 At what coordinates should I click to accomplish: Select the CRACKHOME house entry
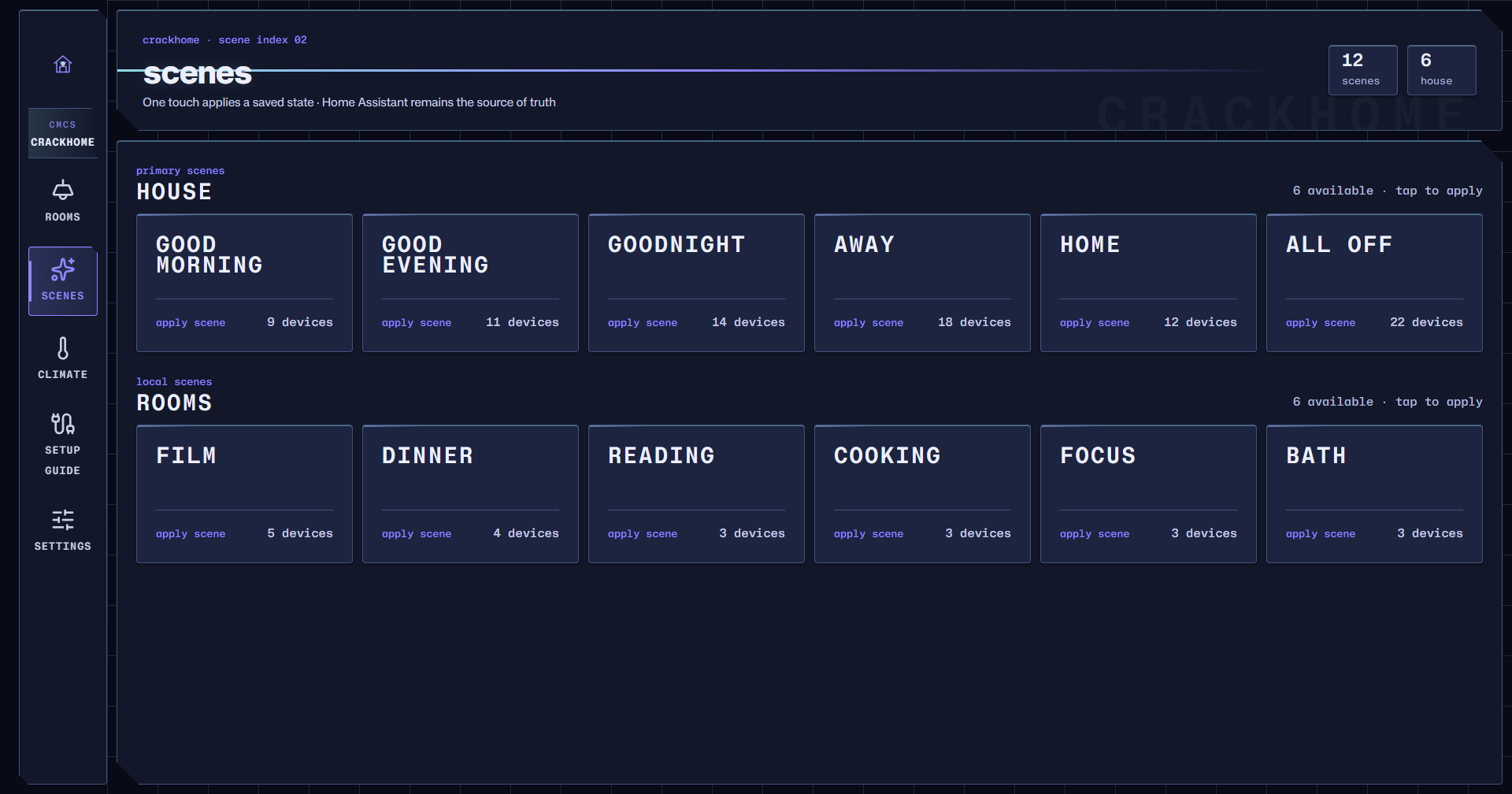coord(63,134)
